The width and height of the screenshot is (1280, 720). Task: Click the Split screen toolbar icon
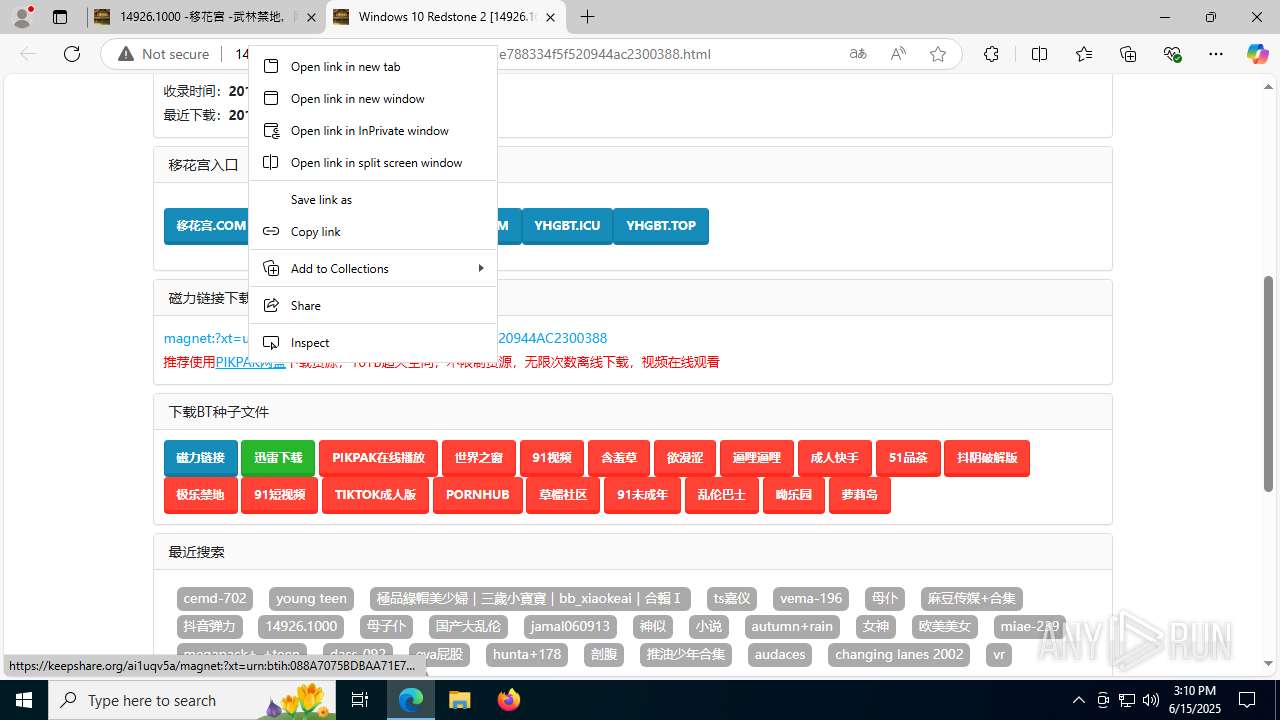[x=1040, y=54]
